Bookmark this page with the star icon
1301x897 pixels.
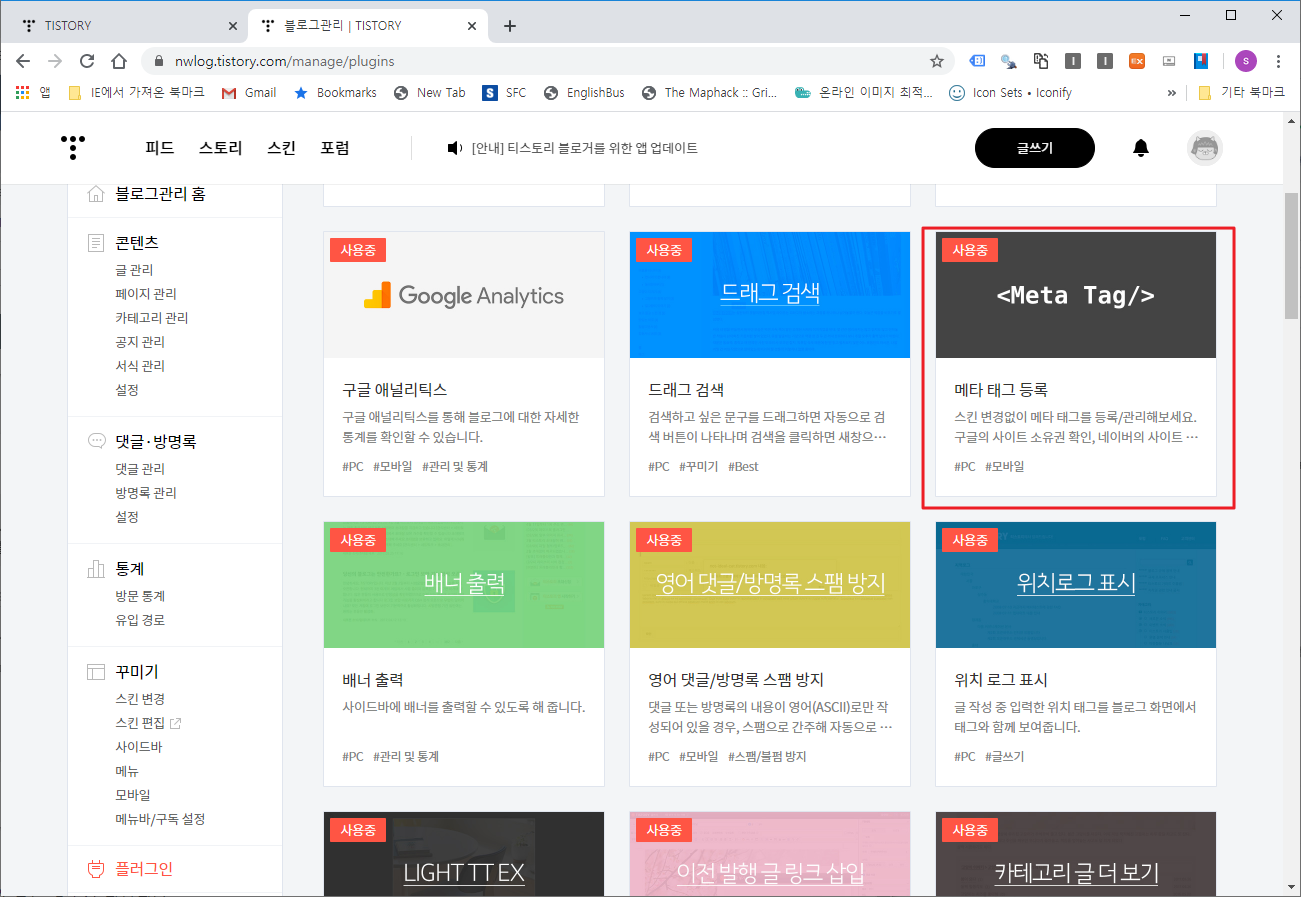pos(937,61)
